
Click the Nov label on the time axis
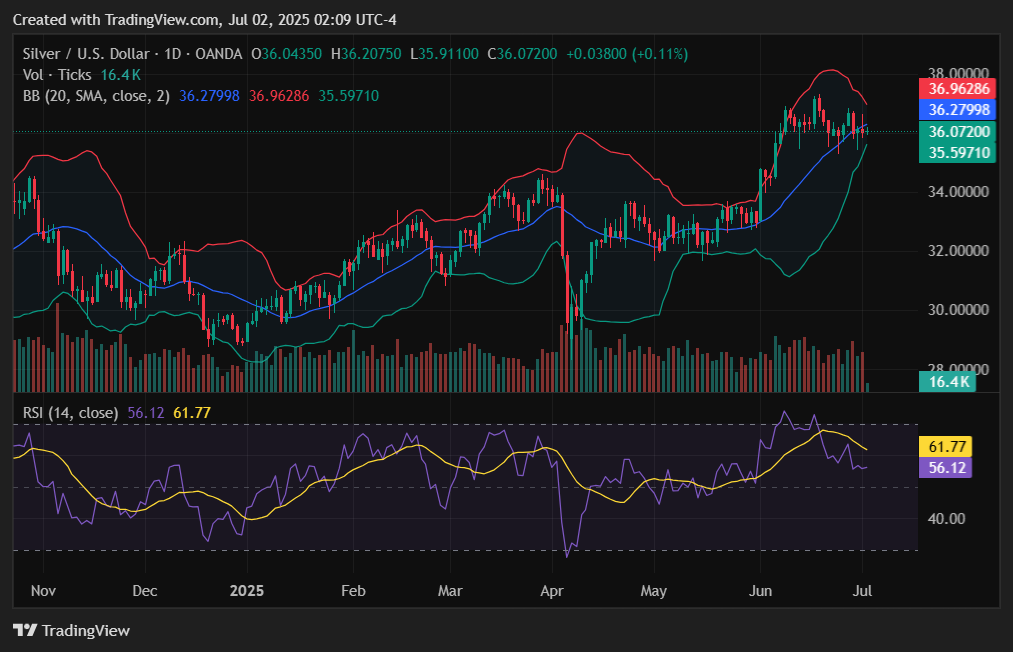point(43,591)
